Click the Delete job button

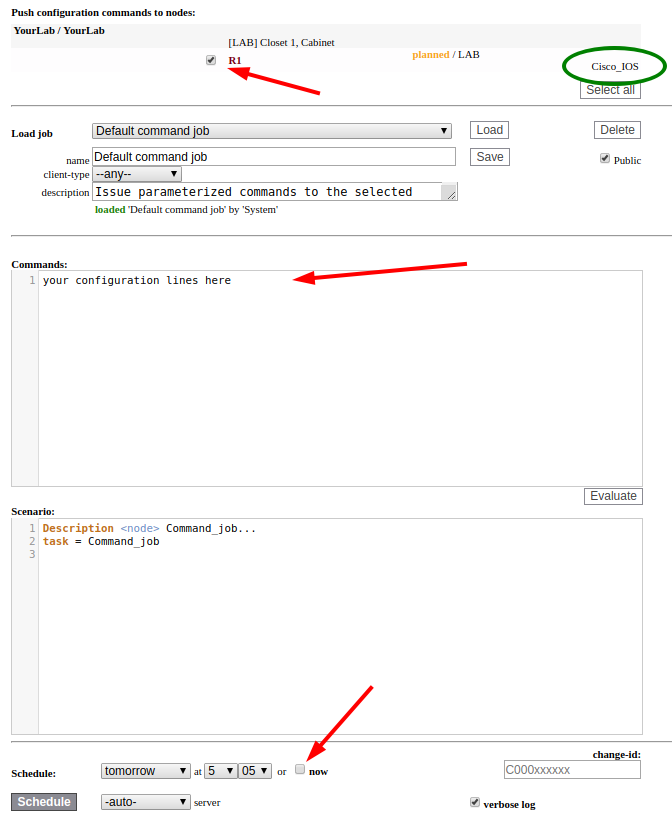coord(617,130)
